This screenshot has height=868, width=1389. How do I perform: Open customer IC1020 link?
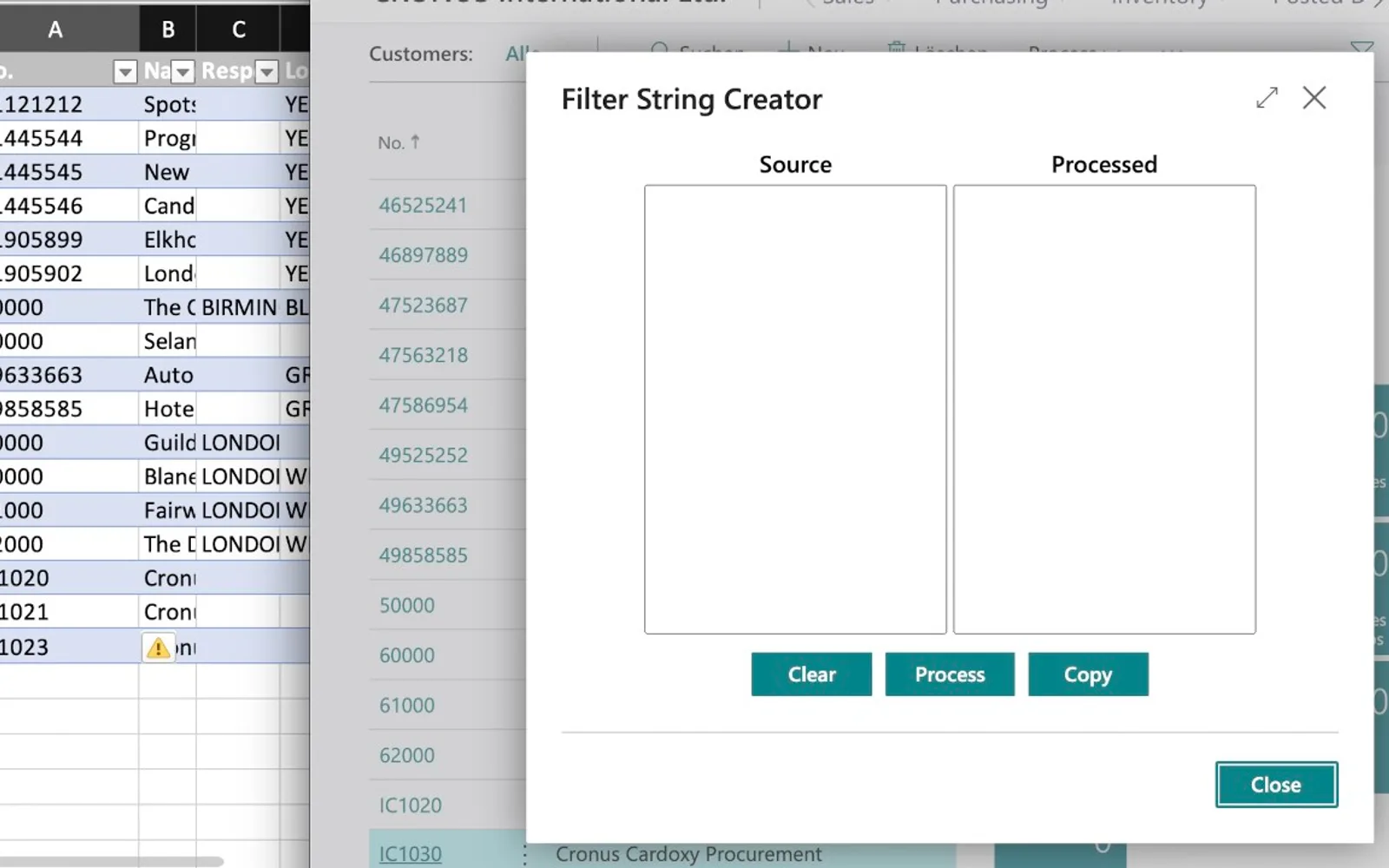point(410,806)
